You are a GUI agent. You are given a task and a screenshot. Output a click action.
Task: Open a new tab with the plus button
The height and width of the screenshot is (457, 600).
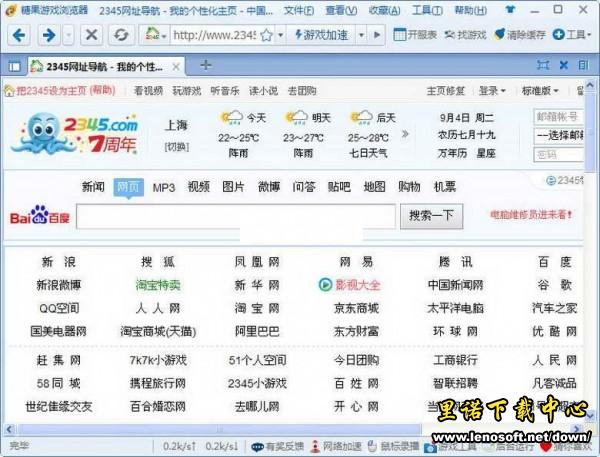[205, 65]
